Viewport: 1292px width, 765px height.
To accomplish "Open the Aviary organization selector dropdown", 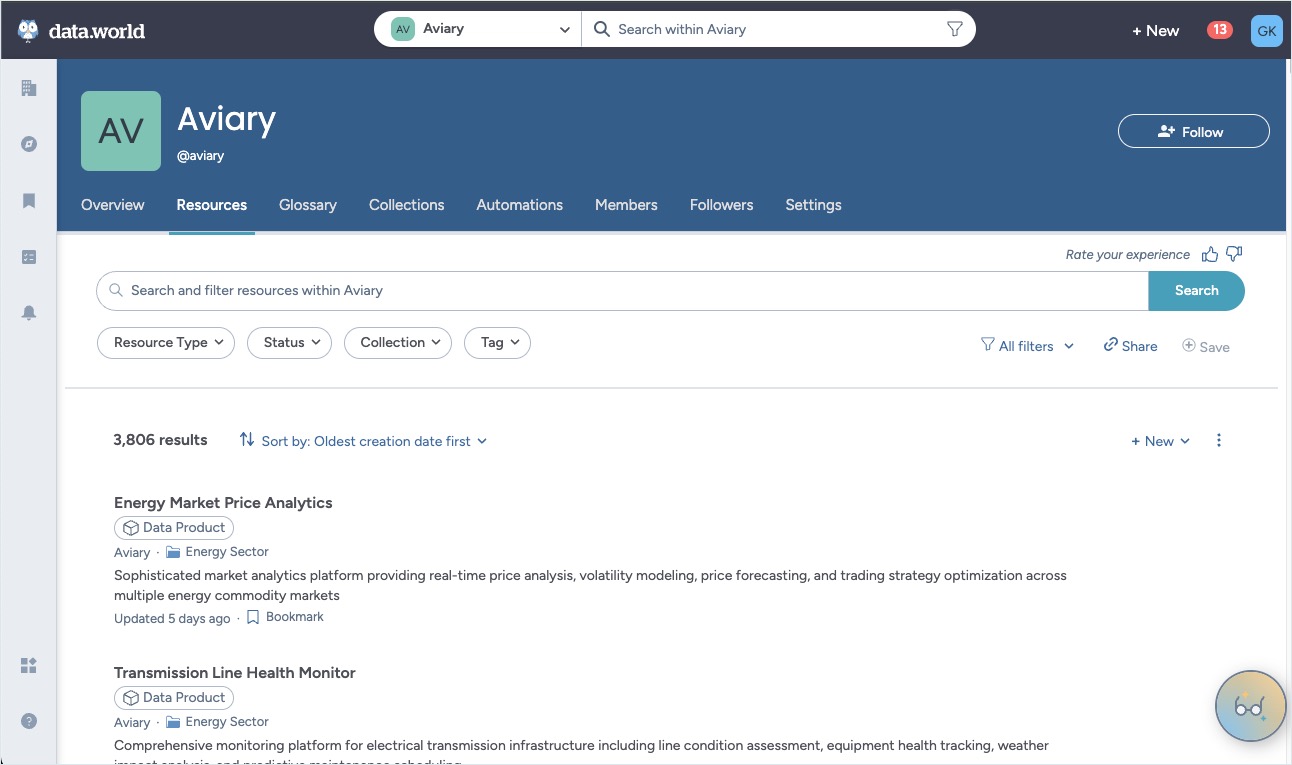I will pyautogui.click(x=479, y=29).
